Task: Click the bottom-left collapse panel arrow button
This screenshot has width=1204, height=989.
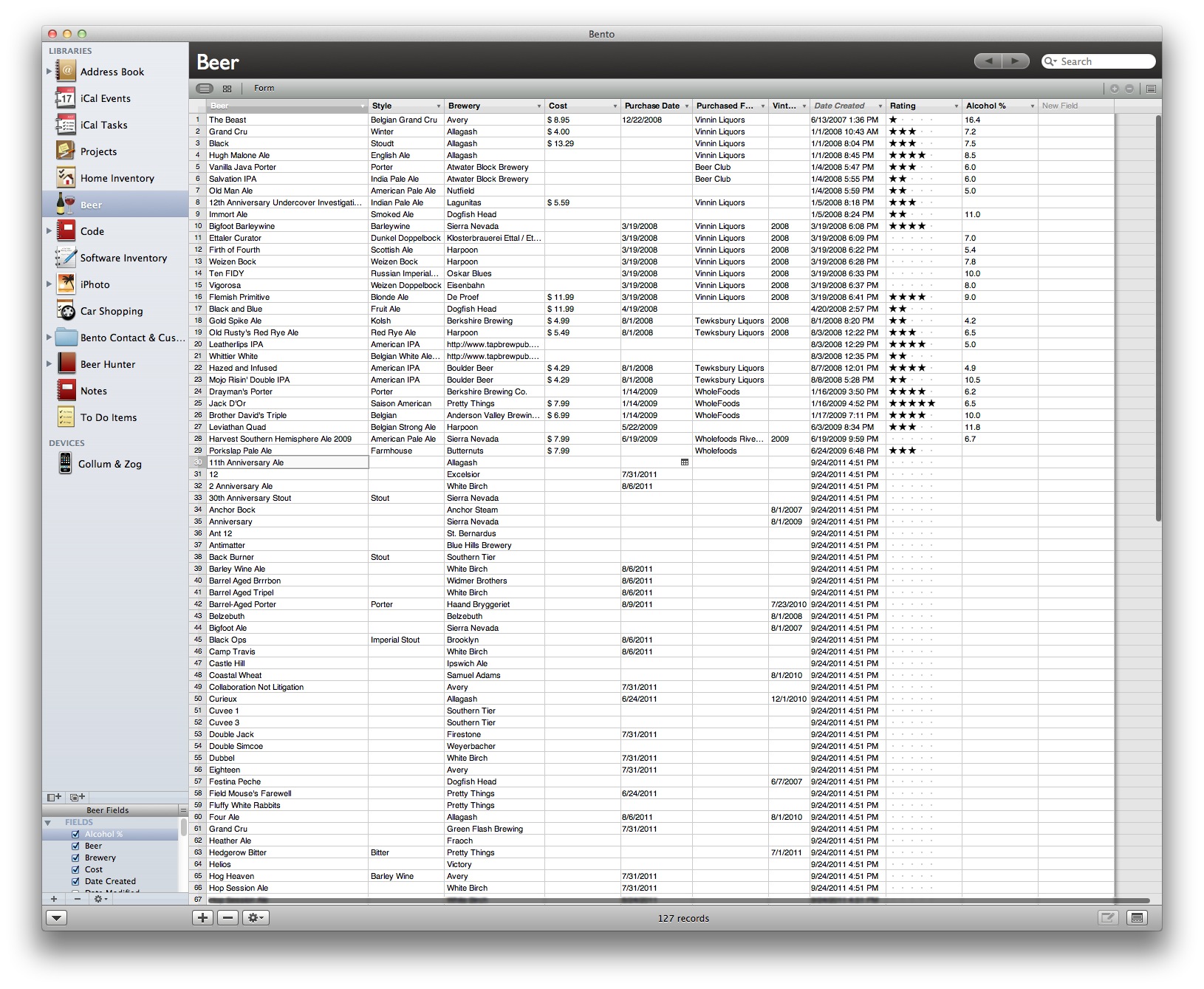Action: tap(57, 917)
